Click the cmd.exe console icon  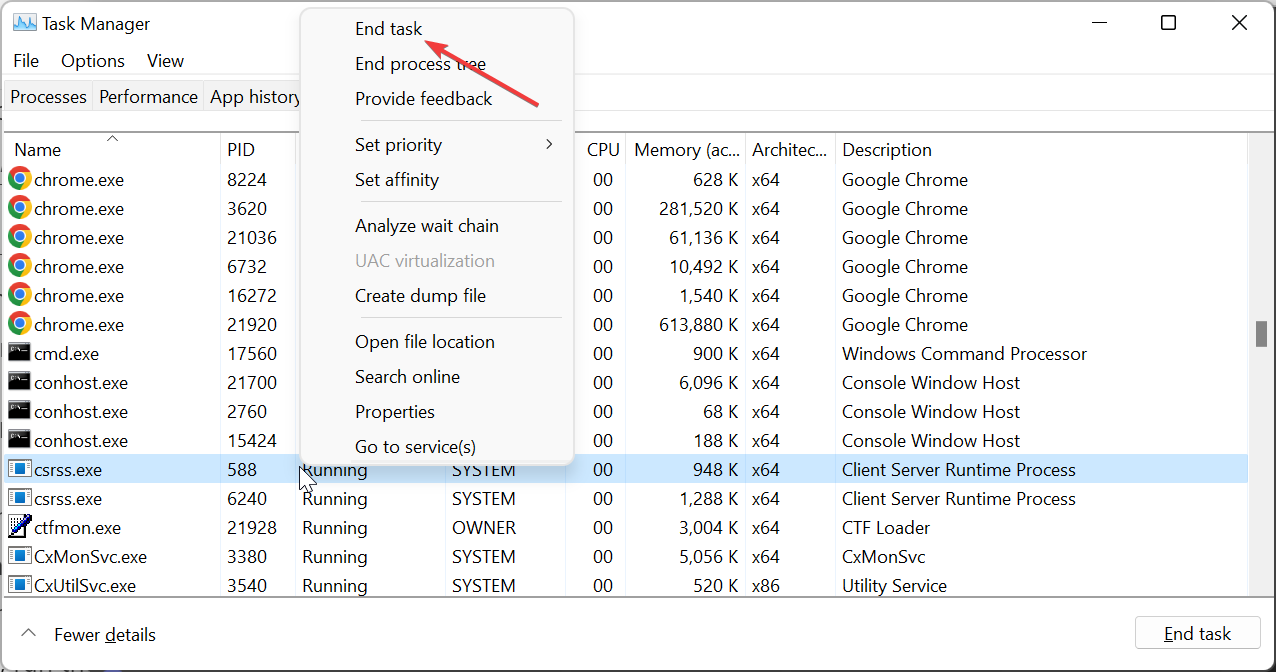pos(19,353)
